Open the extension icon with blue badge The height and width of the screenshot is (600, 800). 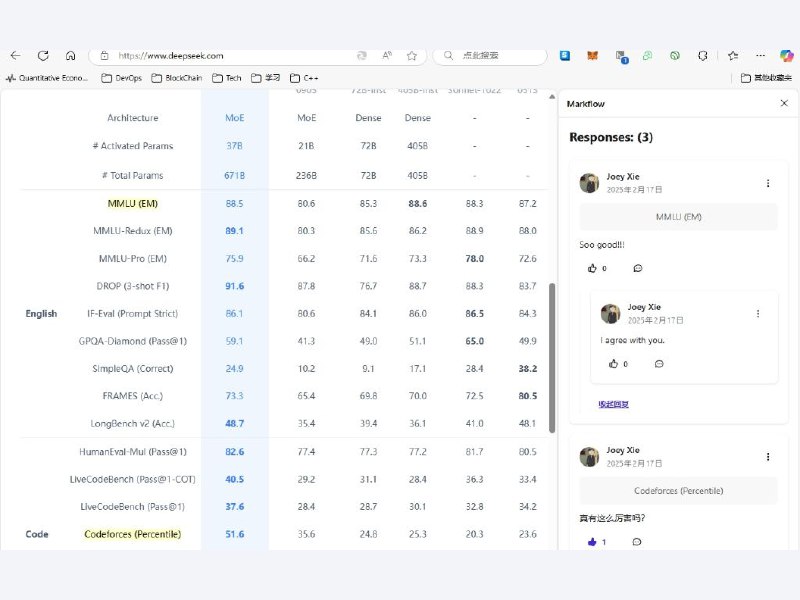(x=621, y=57)
